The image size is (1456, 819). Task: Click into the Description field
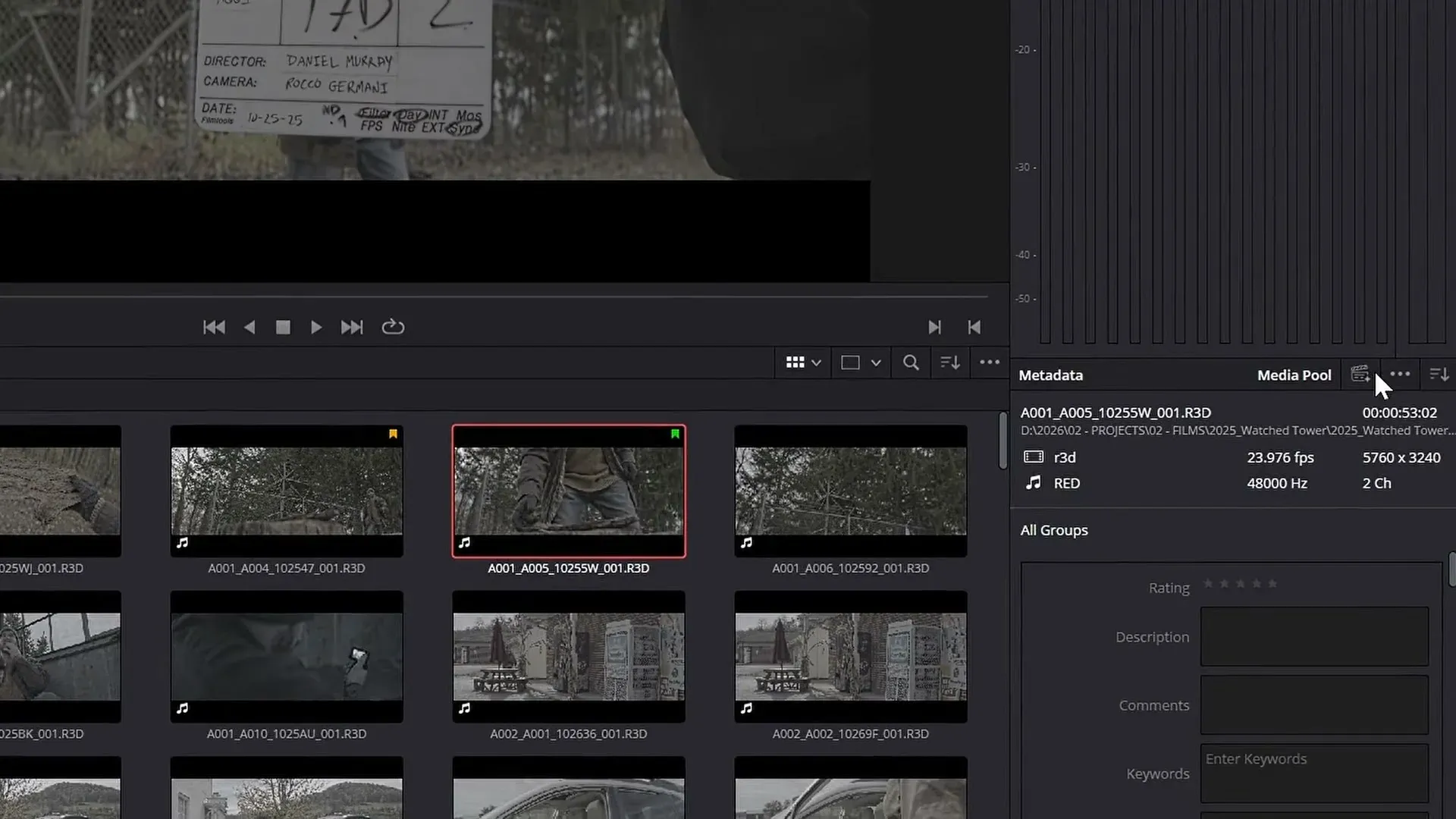1314,636
